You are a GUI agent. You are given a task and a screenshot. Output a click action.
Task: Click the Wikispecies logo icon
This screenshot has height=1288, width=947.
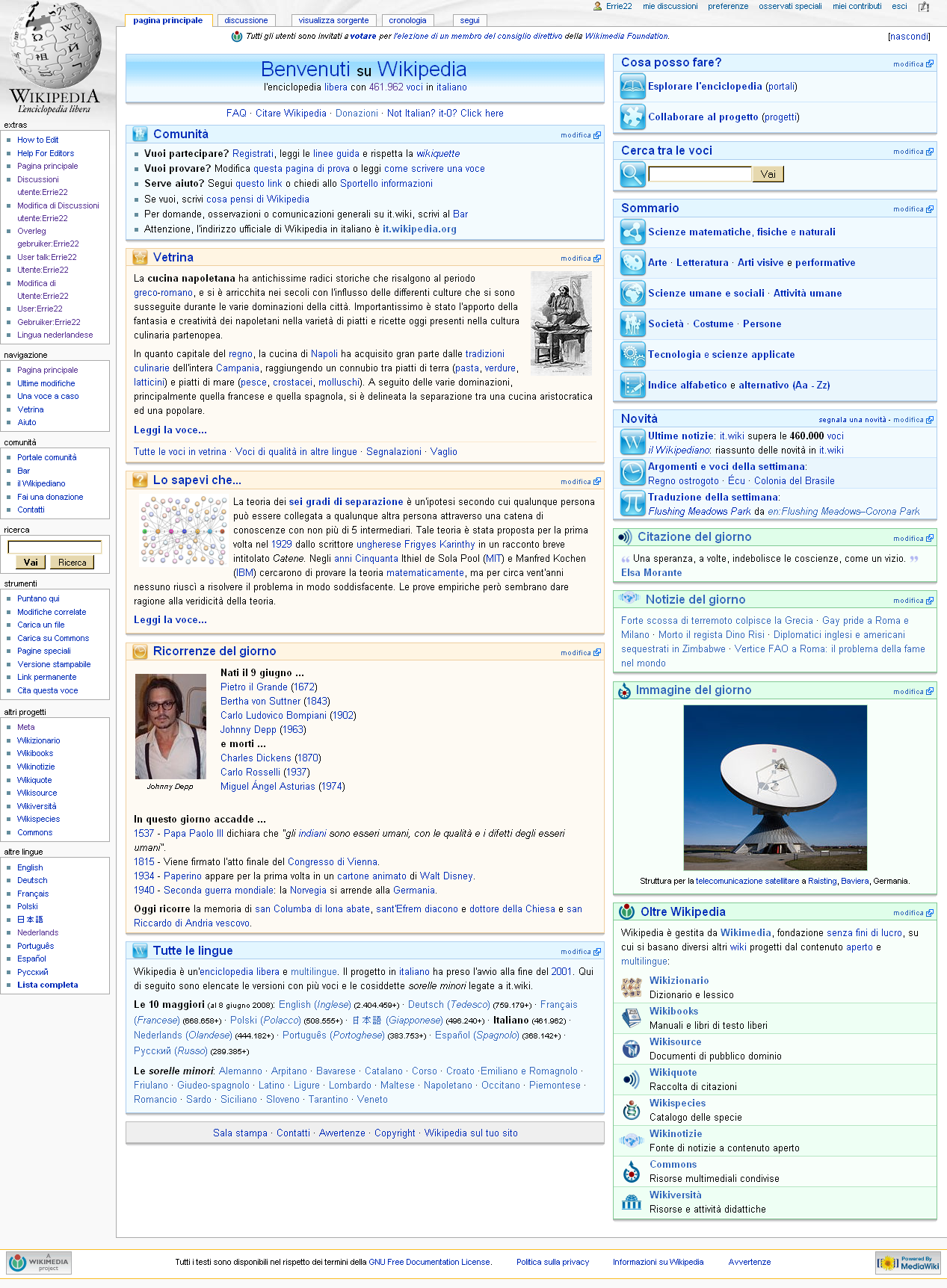(632, 1110)
